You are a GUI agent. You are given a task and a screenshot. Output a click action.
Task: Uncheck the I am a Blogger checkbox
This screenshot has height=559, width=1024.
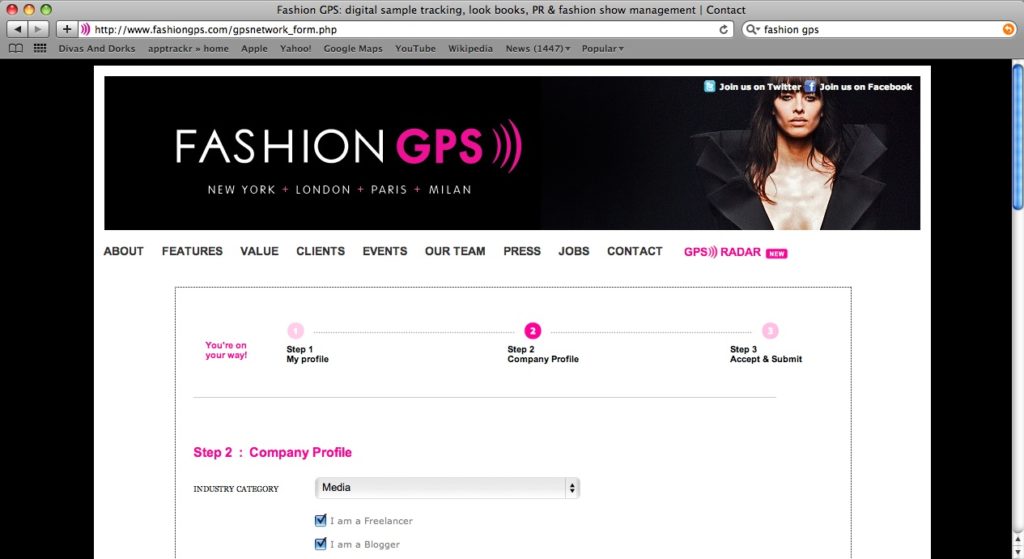(x=321, y=544)
